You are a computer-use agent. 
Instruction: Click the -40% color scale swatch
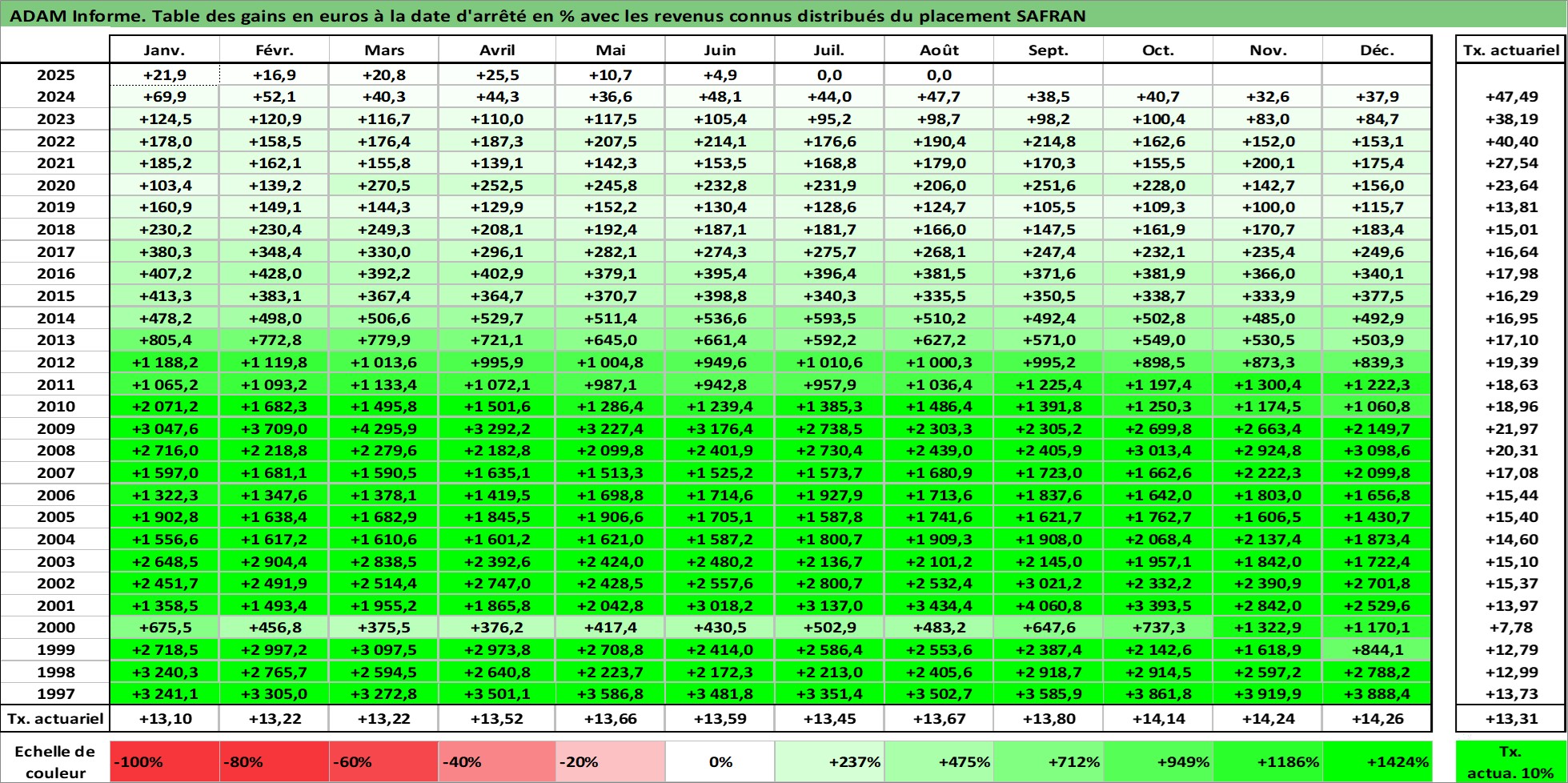point(497,762)
